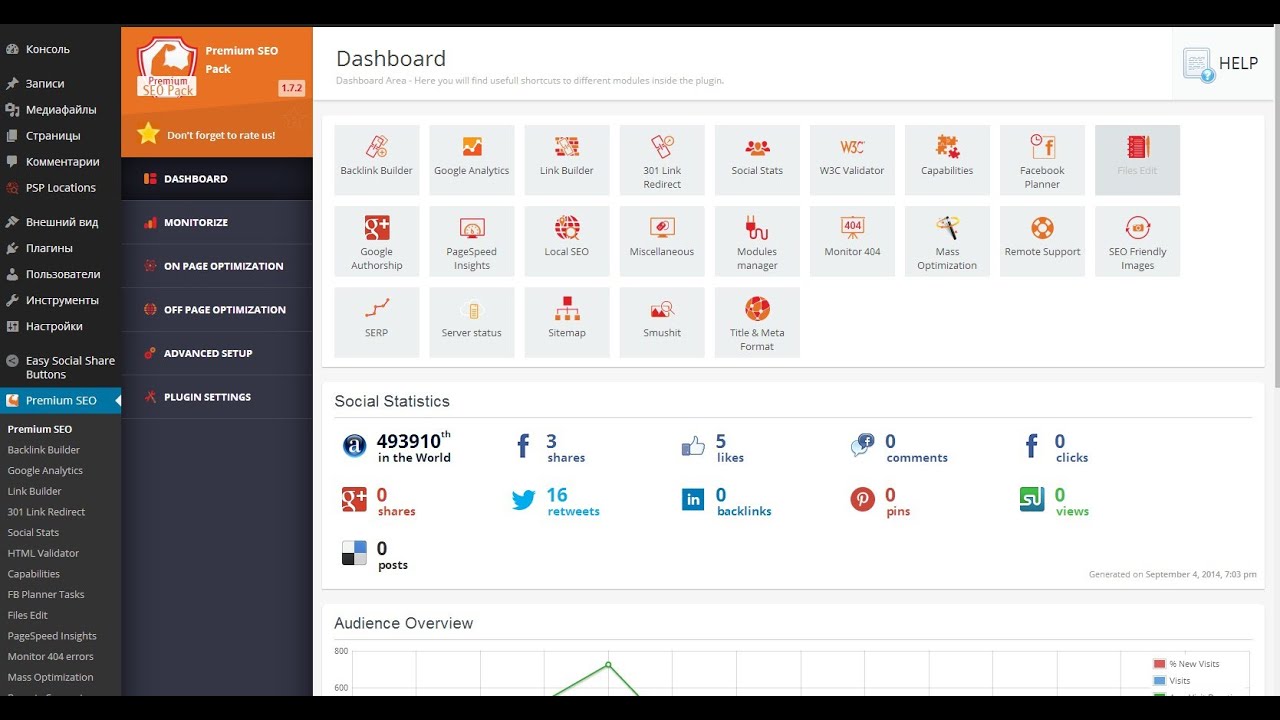Click the % New Visits legend swatch
The height and width of the screenshot is (720, 1280).
point(1159,664)
